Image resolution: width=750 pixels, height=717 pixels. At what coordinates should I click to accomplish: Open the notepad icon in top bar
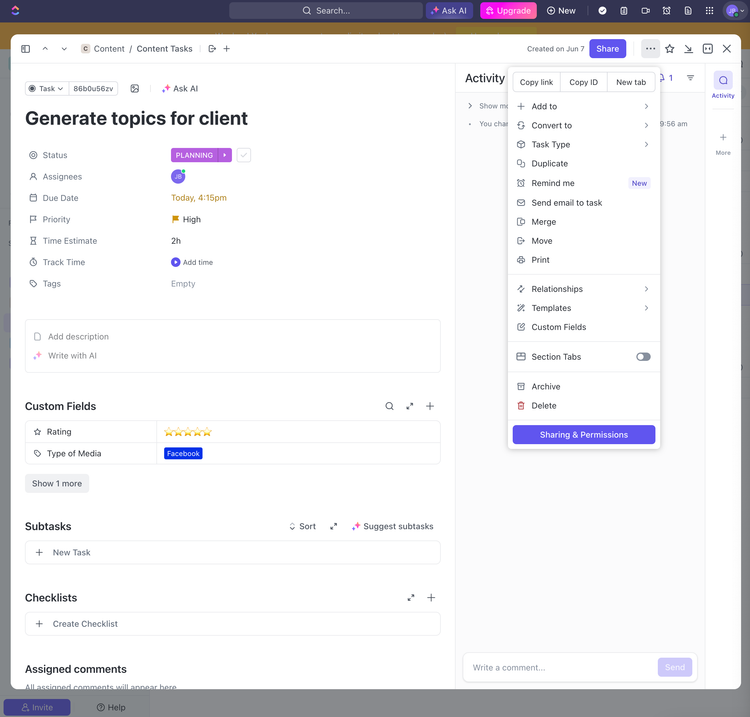tap(624, 11)
